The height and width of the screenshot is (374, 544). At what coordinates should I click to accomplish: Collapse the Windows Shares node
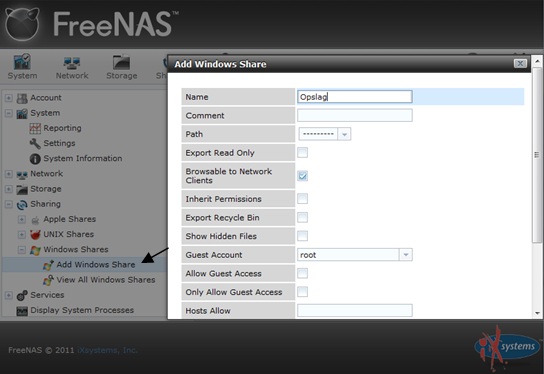coord(22,250)
